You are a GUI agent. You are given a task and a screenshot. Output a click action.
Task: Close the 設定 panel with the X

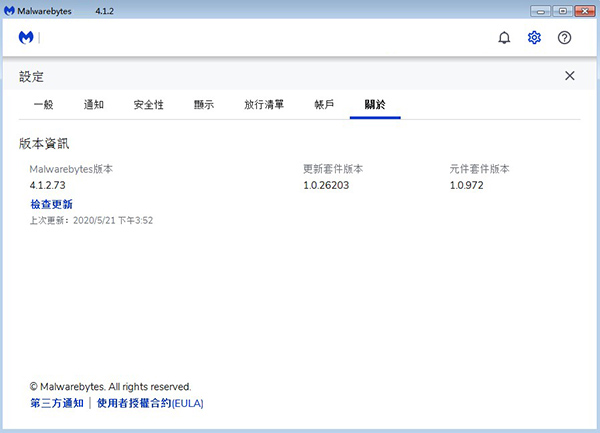coord(570,76)
